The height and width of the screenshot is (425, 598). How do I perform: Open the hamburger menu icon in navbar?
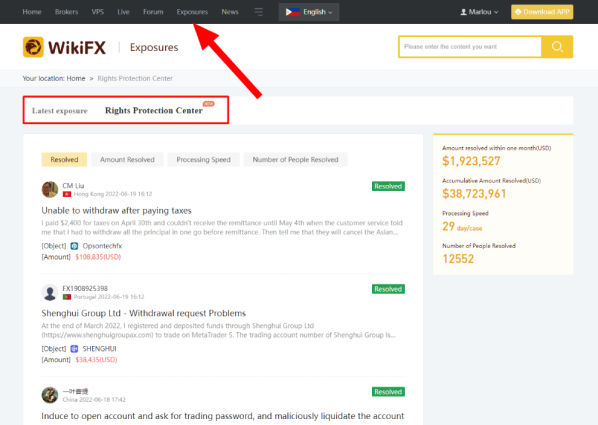tap(259, 12)
